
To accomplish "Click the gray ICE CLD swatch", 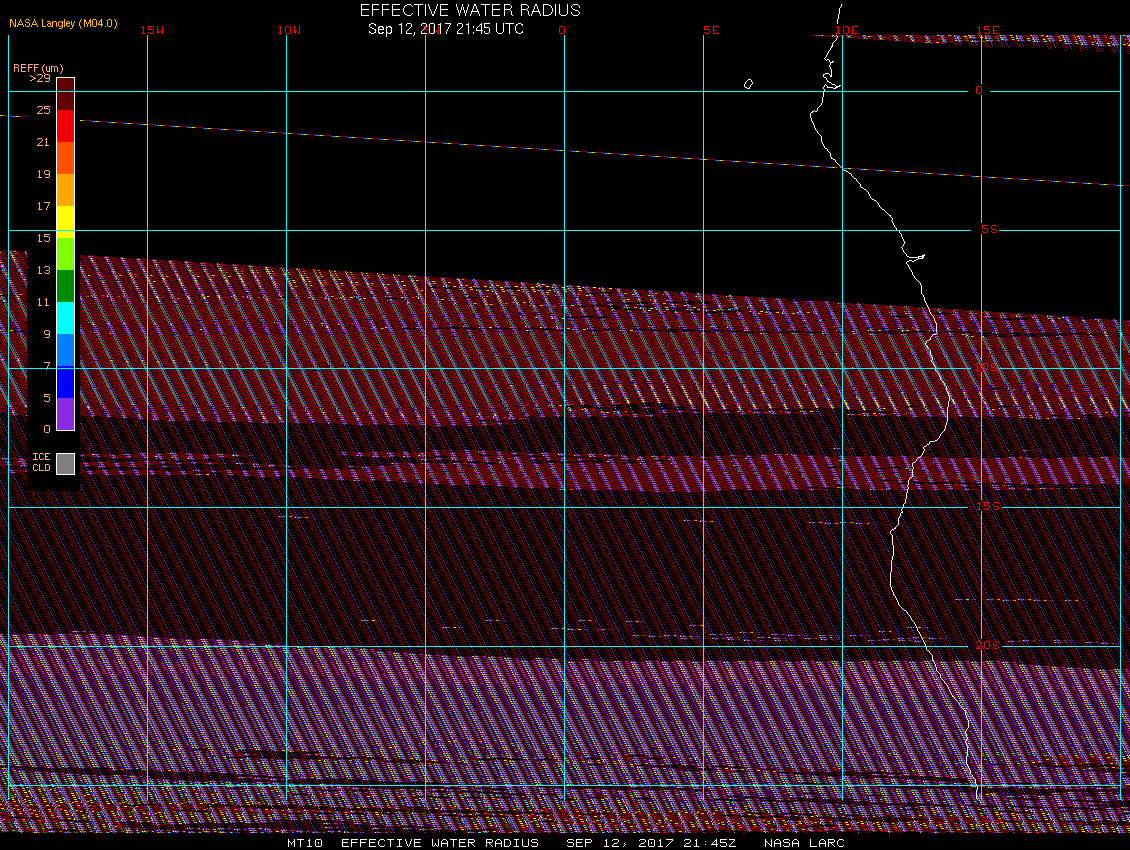I will (66, 464).
